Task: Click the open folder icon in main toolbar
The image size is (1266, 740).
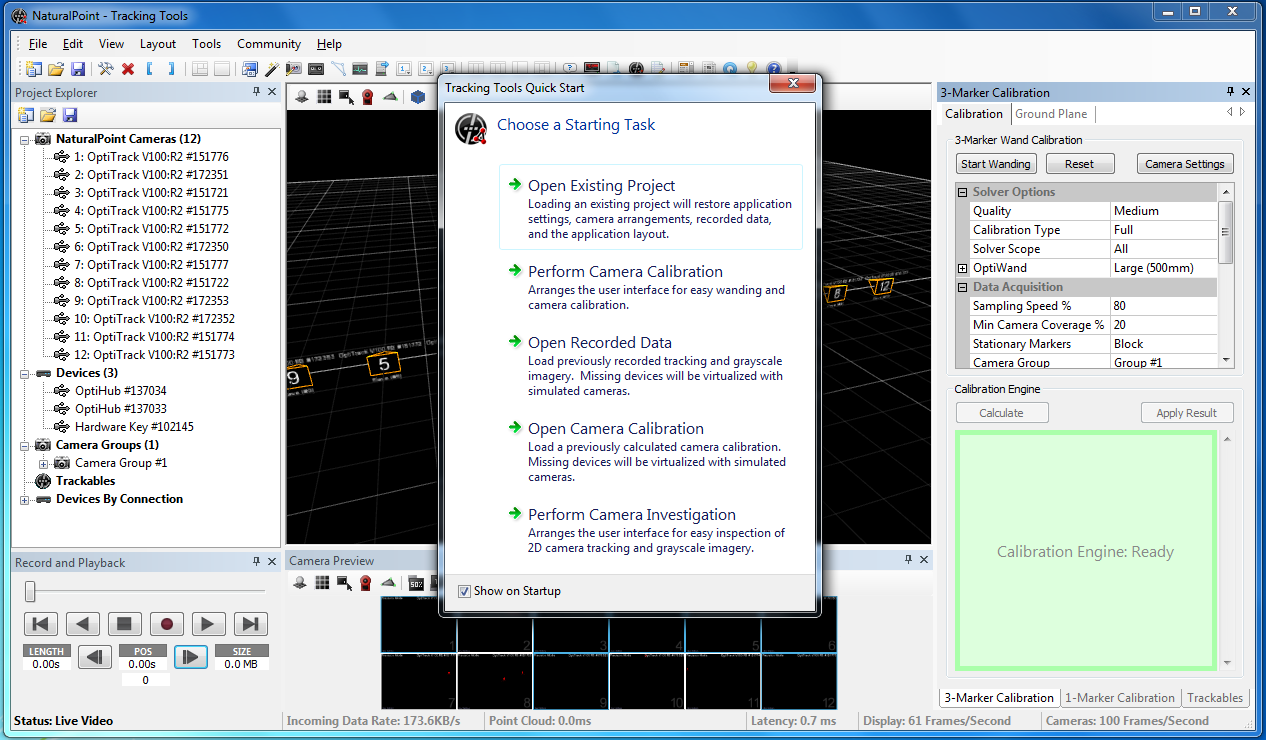Action: pyautogui.click(x=56, y=69)
